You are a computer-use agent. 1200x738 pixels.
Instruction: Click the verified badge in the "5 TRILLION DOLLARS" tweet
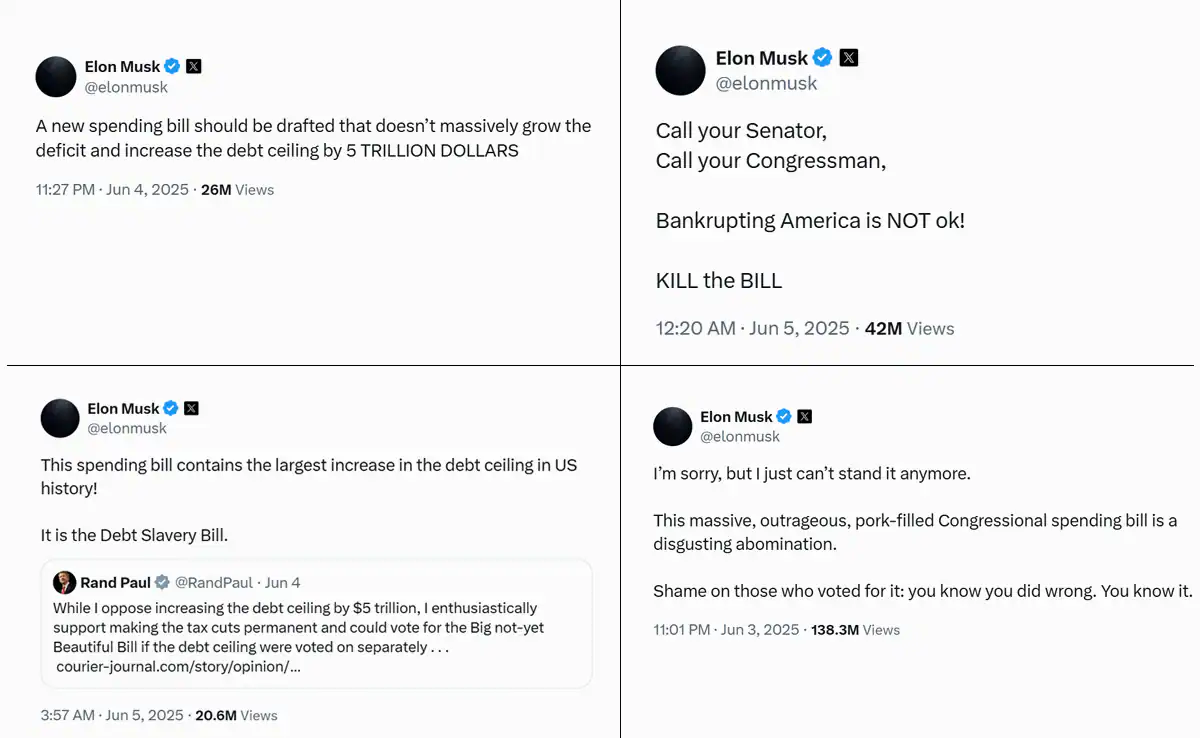click(x=172, y=67)
